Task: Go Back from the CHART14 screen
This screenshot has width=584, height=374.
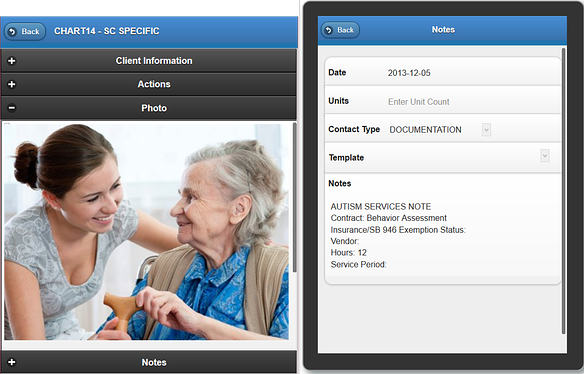Action: [x=25, y=32]
